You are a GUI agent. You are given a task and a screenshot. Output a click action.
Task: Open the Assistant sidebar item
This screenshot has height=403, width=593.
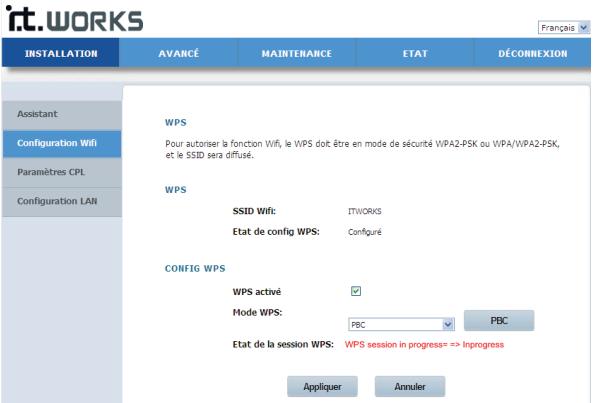tap(62, 115)
